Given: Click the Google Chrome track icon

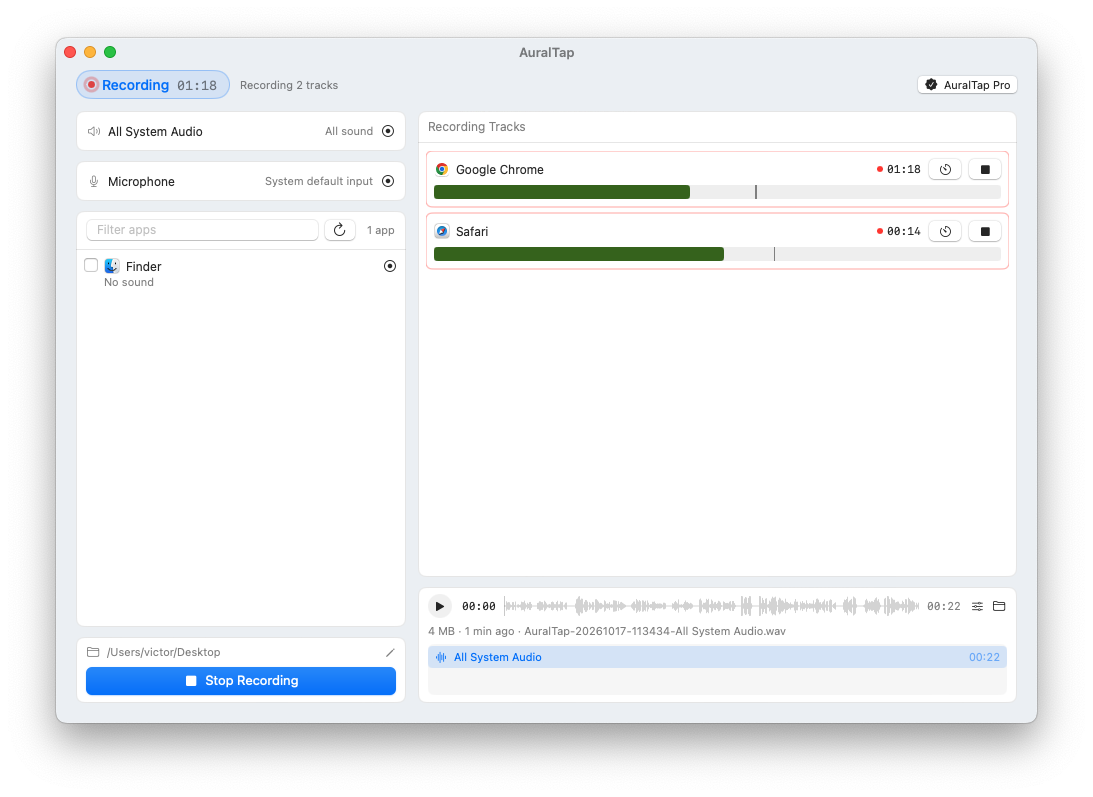Looking at the screenshot, I should tap(442, 169).
